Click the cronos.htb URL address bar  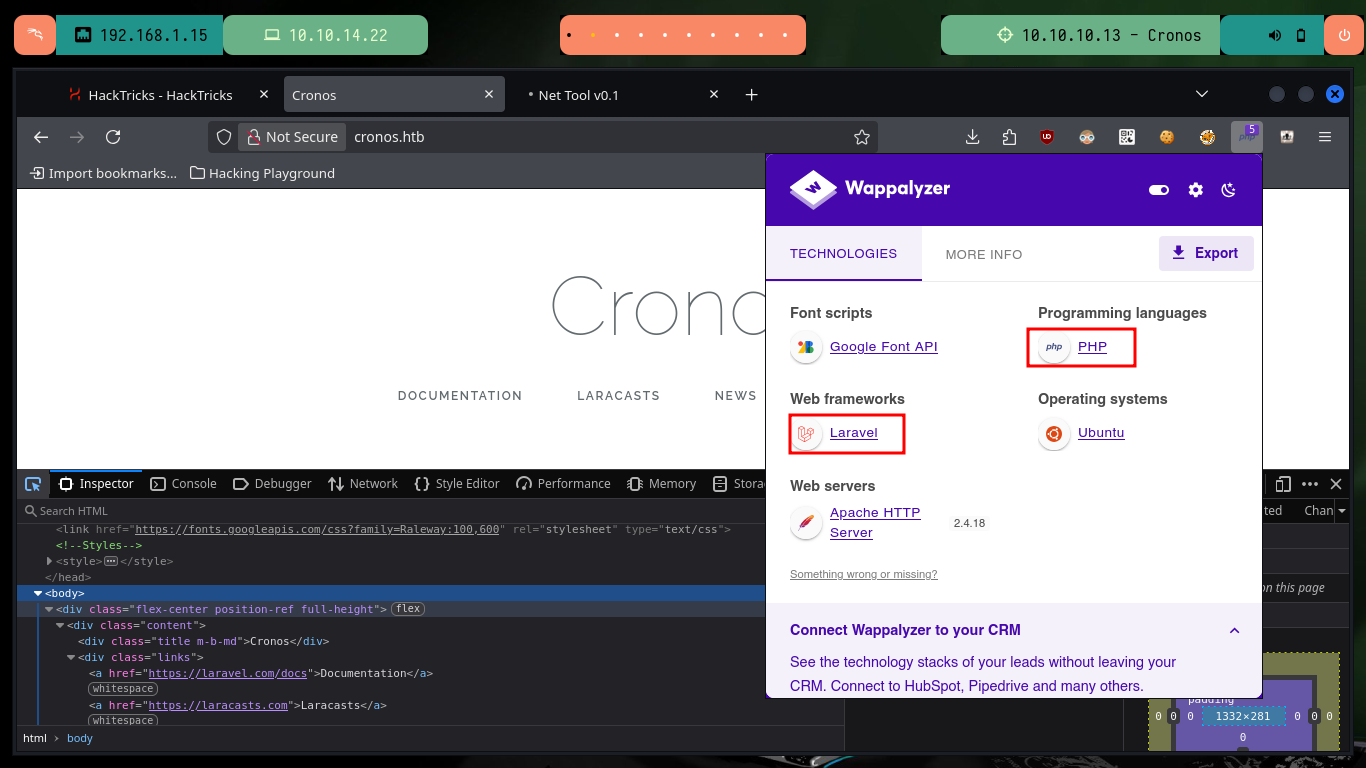[x=597, y=137]
